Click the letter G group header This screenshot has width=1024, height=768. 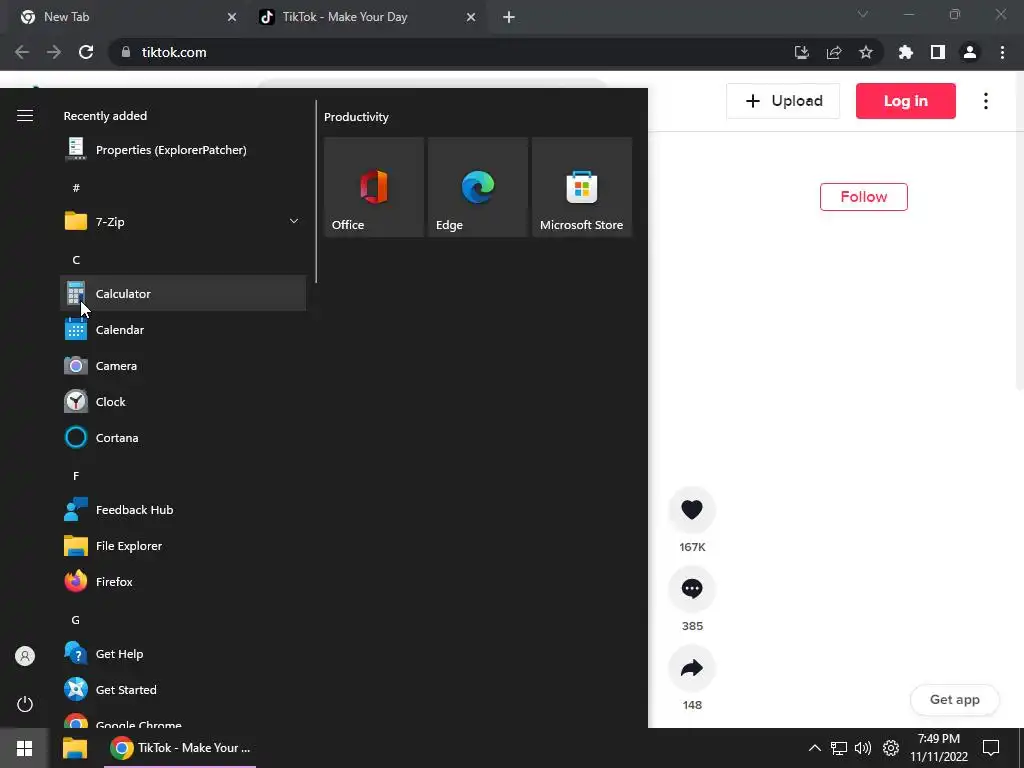(76, 620)
